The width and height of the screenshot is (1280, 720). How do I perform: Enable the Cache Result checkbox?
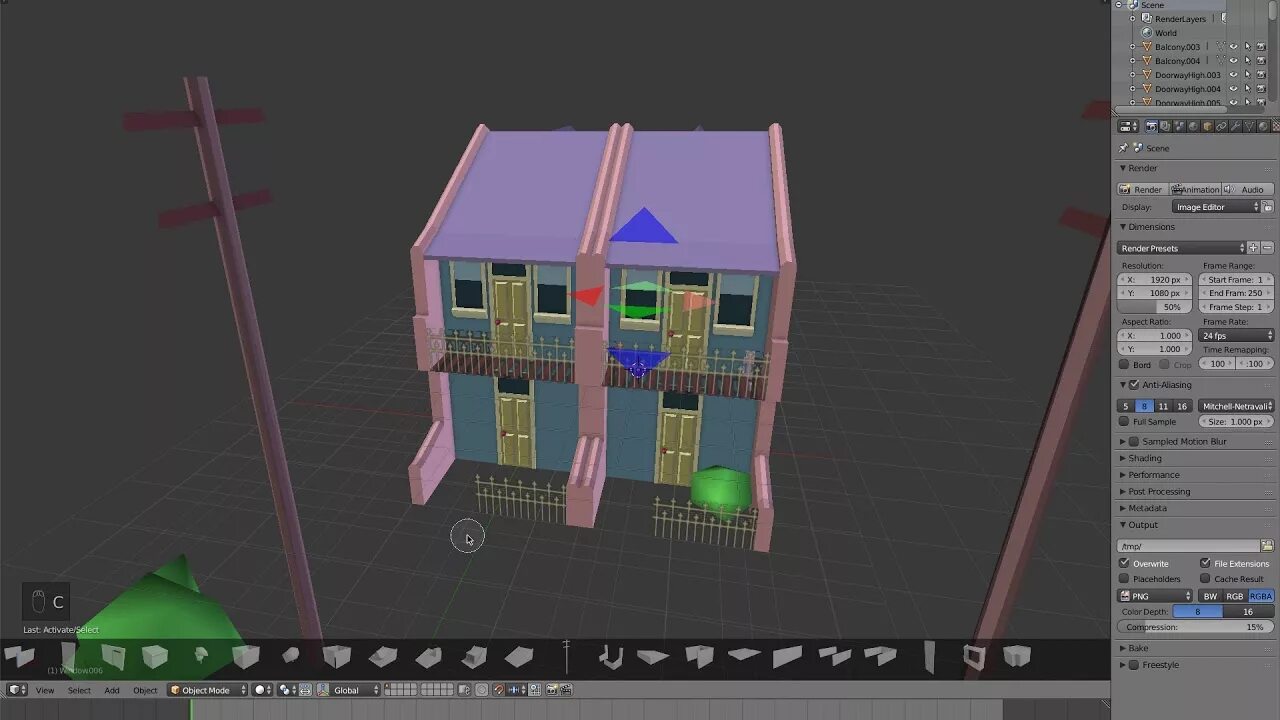coord(1205,579)
